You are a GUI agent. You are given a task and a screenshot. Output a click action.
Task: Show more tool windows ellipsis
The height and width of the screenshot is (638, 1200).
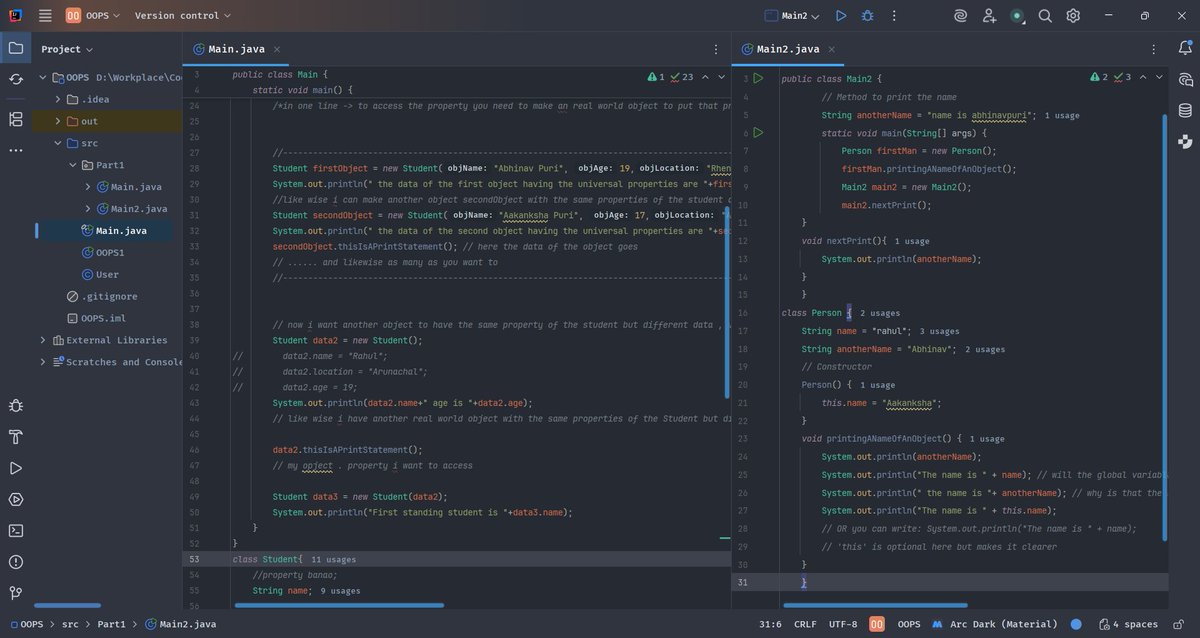(x=16, y=151)
